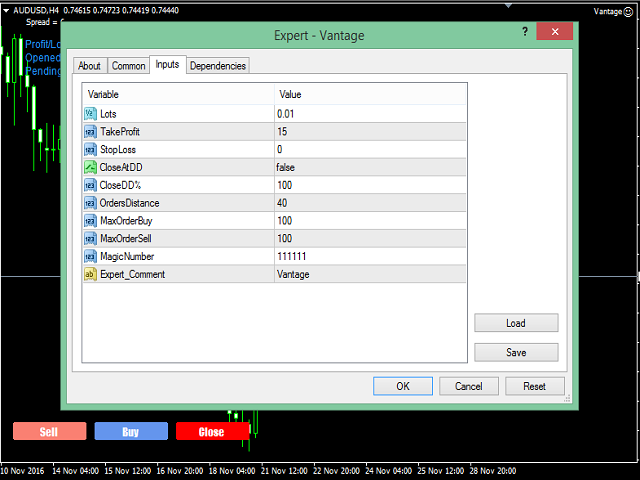
Task: Select the Lots value field 0.01
Action: [x=370, y=114]
